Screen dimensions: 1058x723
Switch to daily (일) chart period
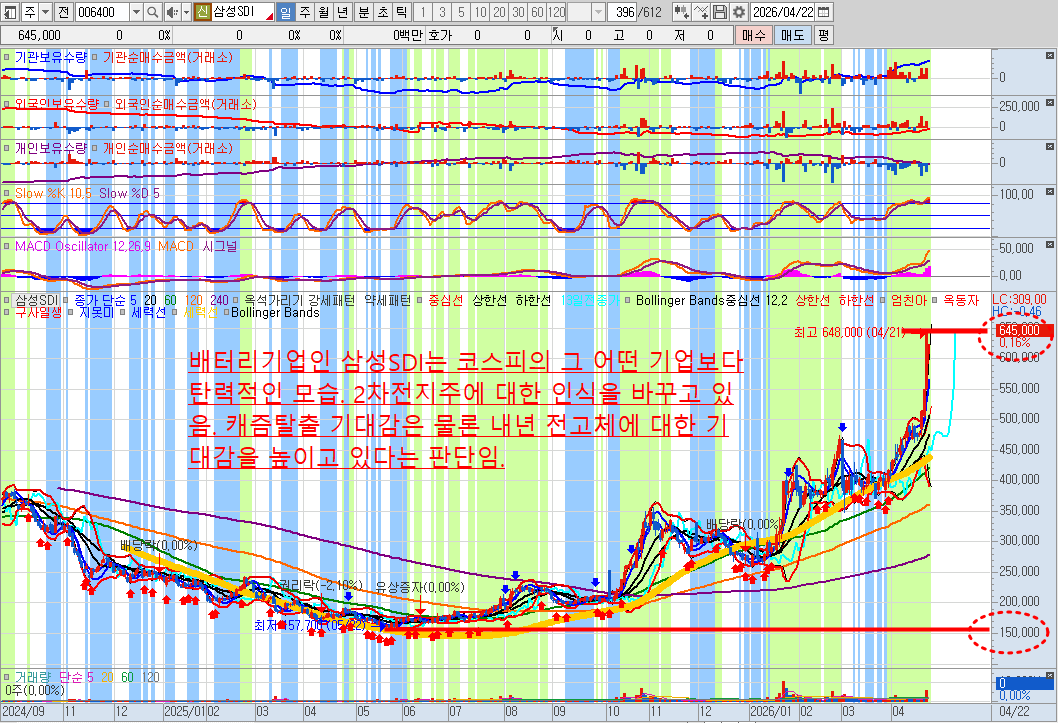(285, 12)
